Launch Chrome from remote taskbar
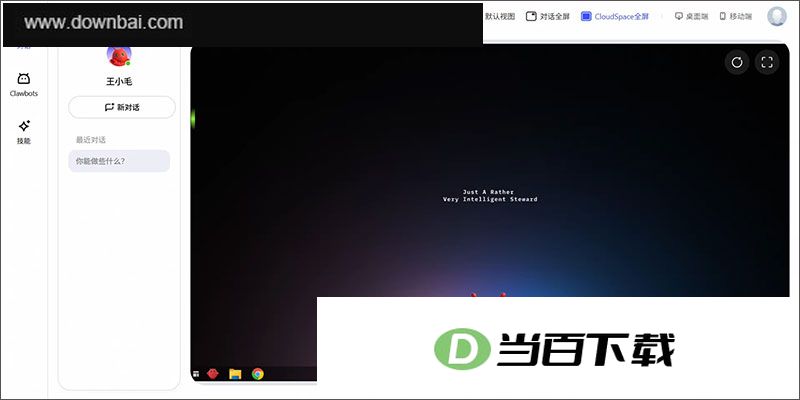Viewport: 800px width, 400px height. [258, 374]
